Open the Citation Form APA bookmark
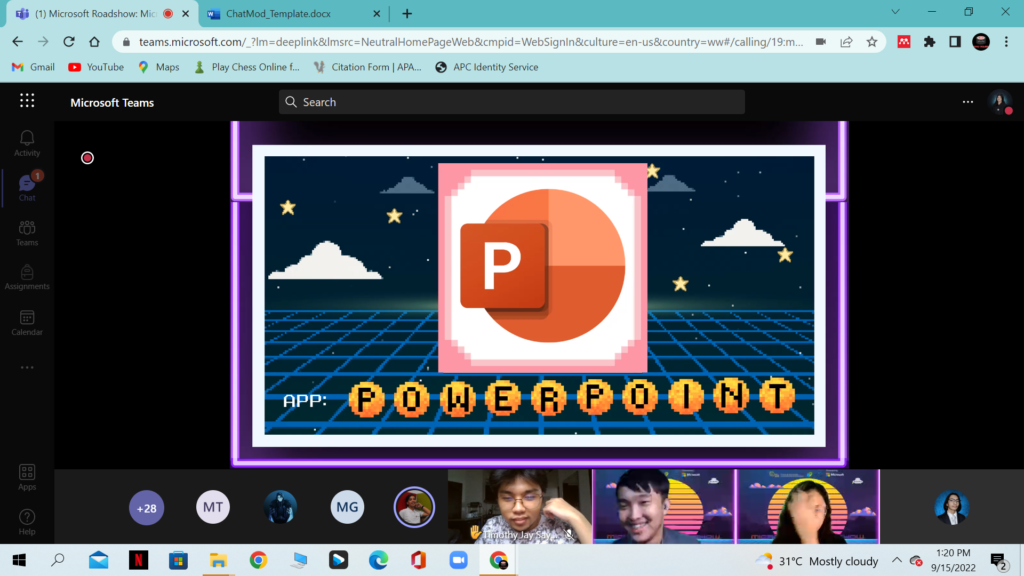Viewport: 1024px width, 576px height. click(x=368, y=67)
